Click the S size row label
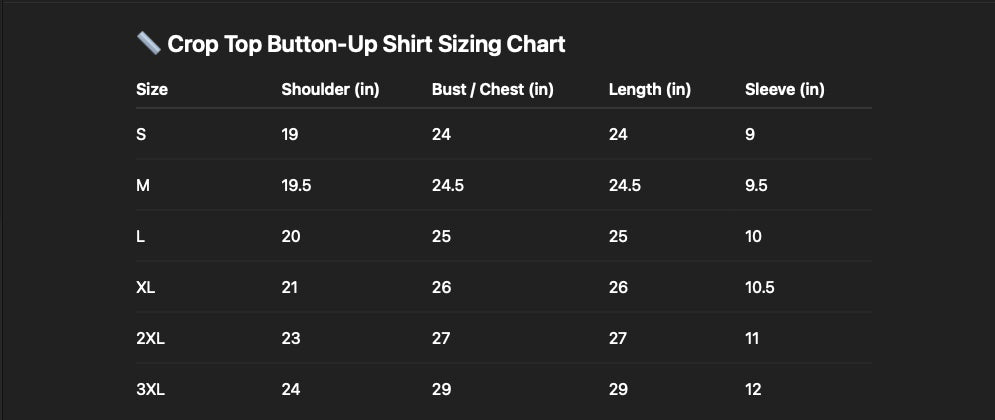Viewport: 995px width, 420px height. point(141,135)
